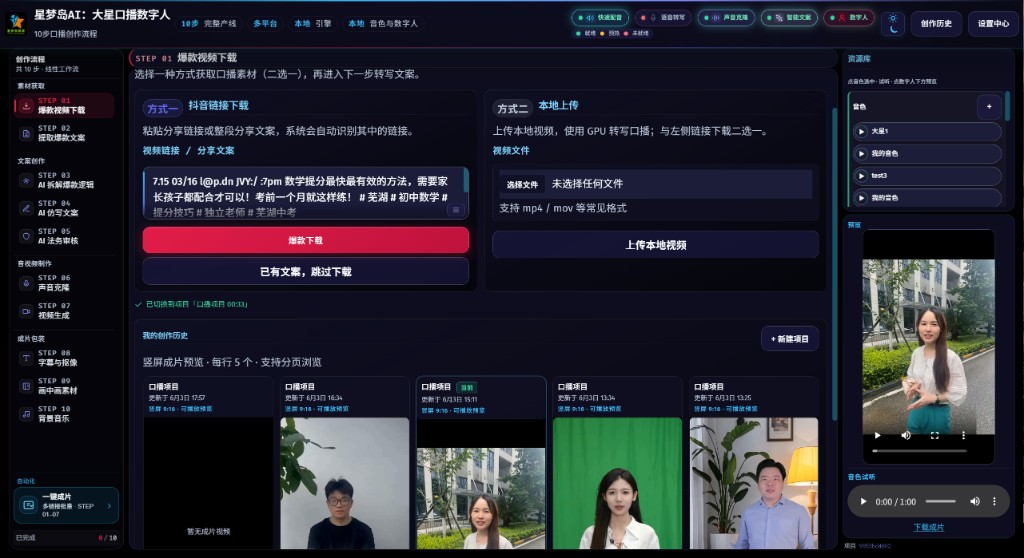Click the voice list scrollbar in 资源库
Screen dimensions: 1024x558
(1006, 105)
